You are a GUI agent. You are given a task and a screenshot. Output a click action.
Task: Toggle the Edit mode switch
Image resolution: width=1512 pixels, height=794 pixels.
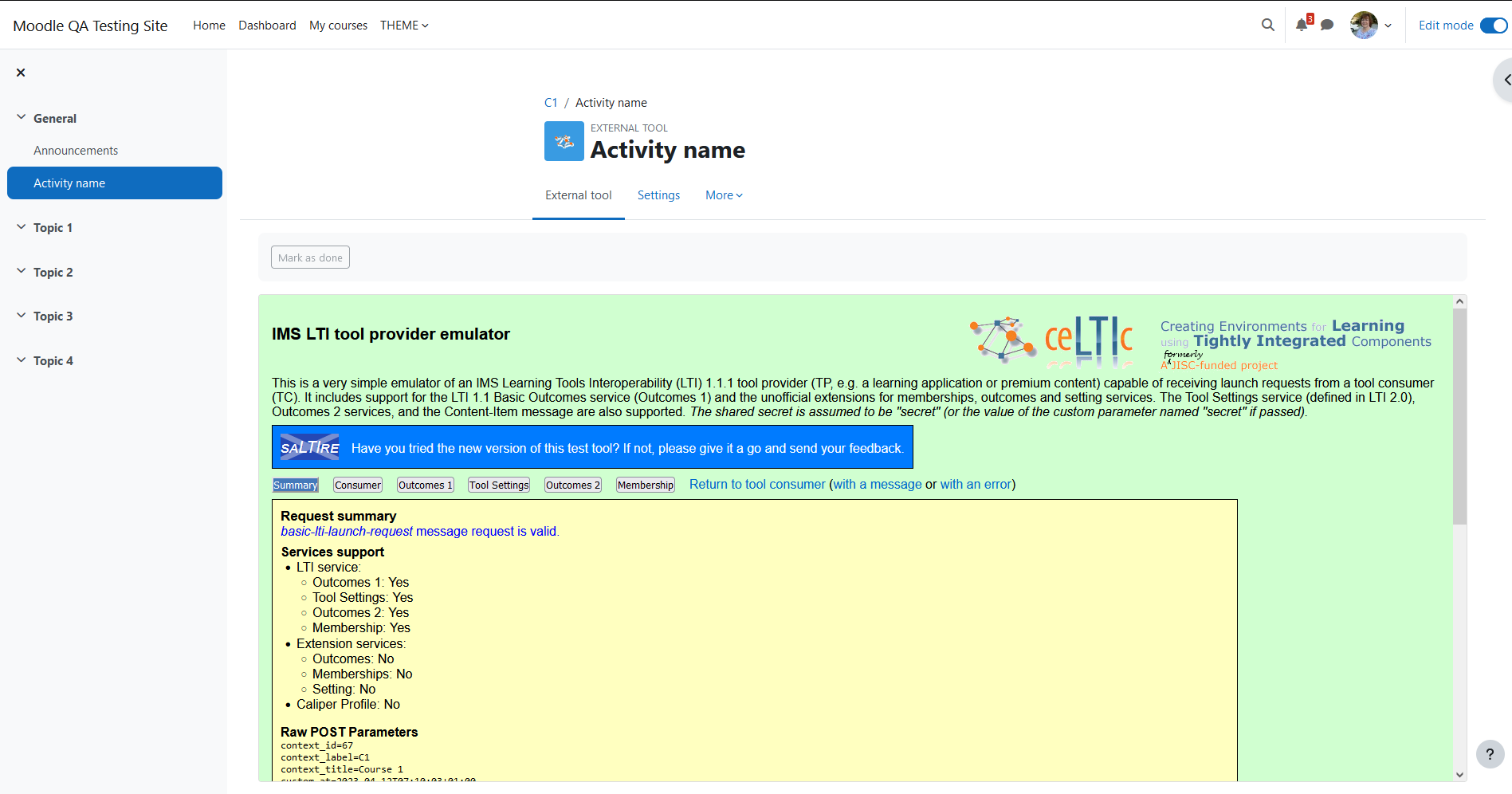point(1494,26)
